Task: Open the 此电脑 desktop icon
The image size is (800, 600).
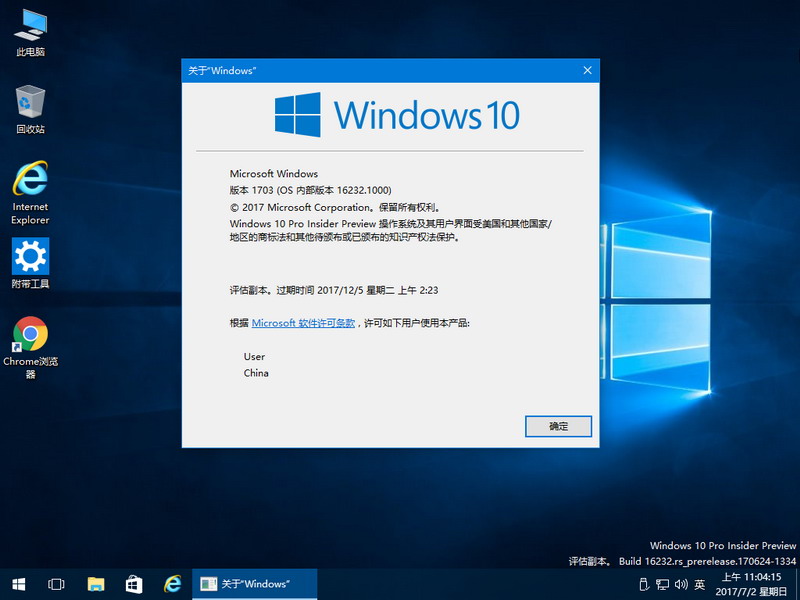Action: click(30, 33)
